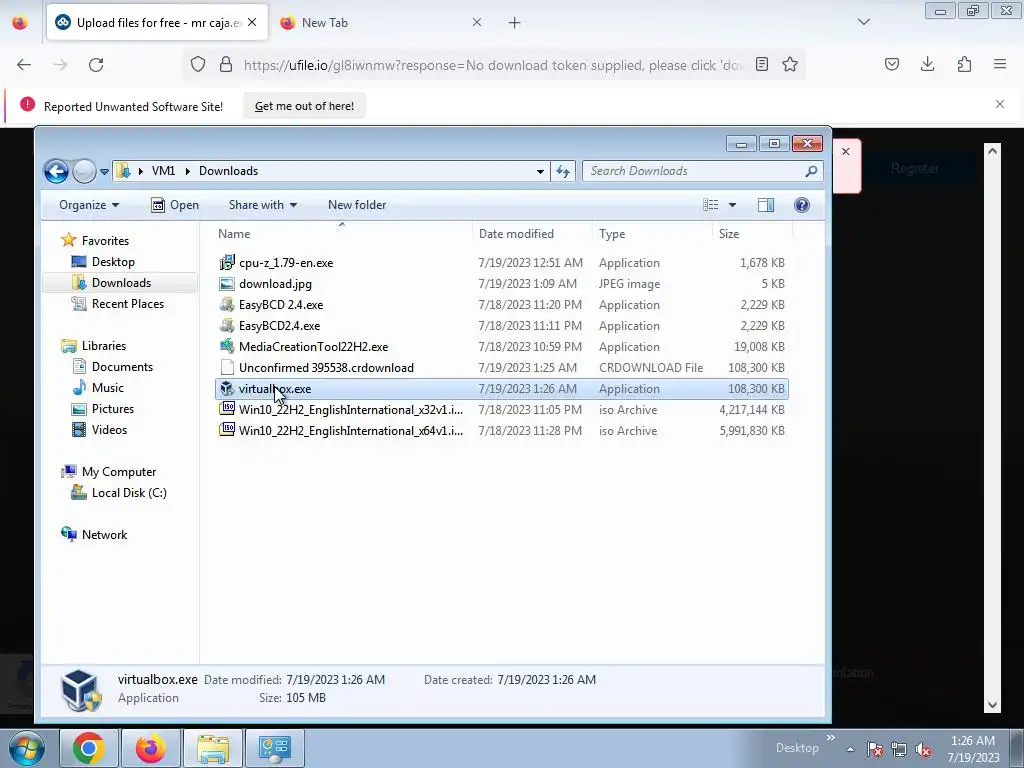The image size is (1024, 768).
Task: Toggle reader view in address bar
Action: coord(761,64)
